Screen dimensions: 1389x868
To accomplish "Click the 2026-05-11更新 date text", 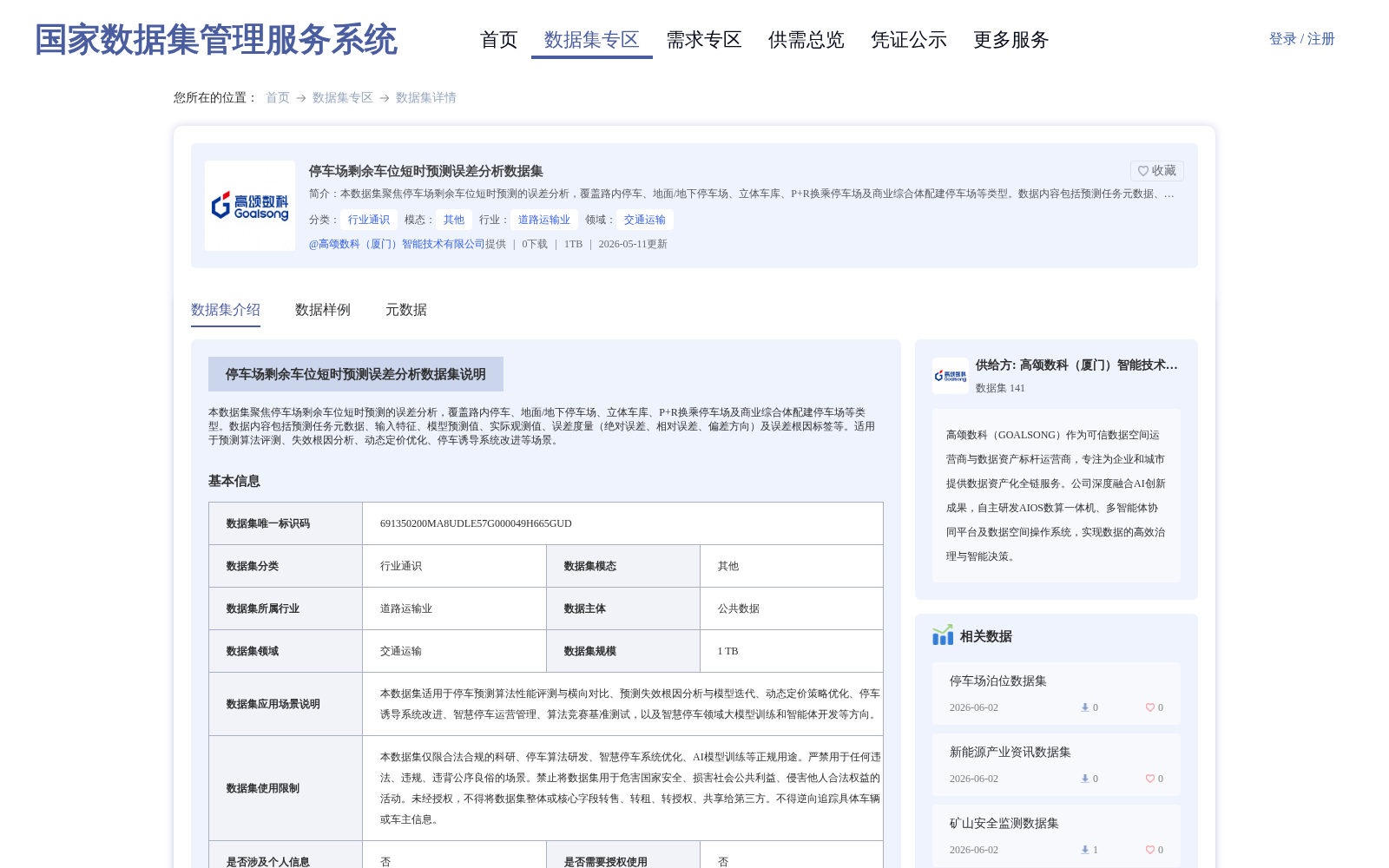I will click(x=633, y=244).
